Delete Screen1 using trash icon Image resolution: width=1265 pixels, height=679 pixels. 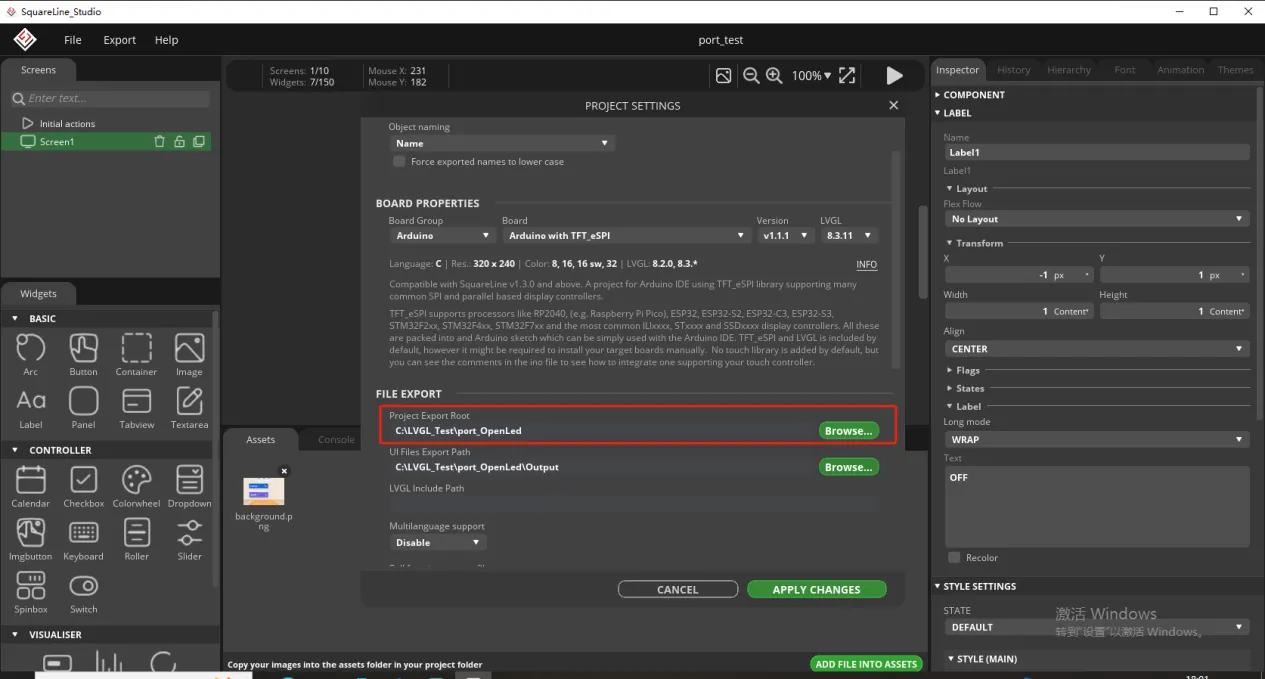tap(159, 142)
